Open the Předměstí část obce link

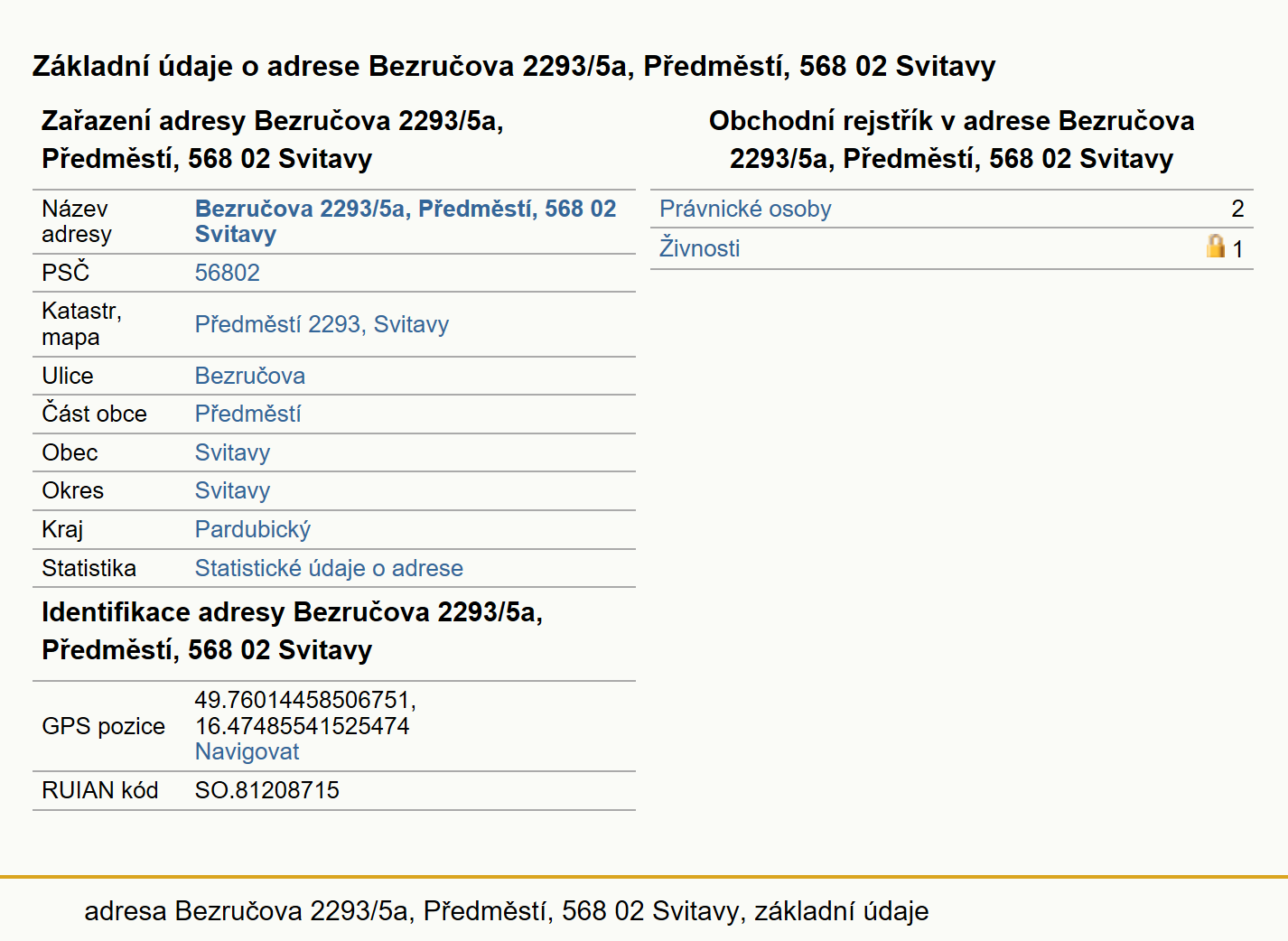coord(247,414)
